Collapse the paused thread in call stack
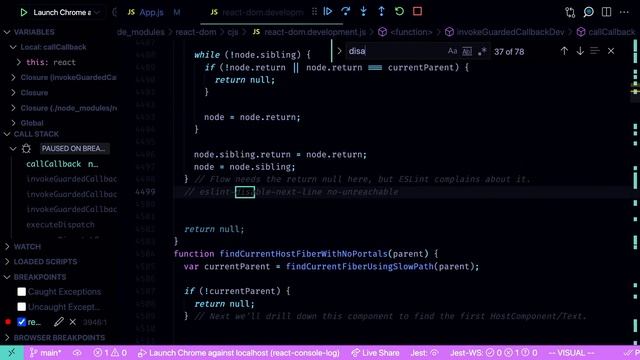640x360 pixels. [13, 149]
